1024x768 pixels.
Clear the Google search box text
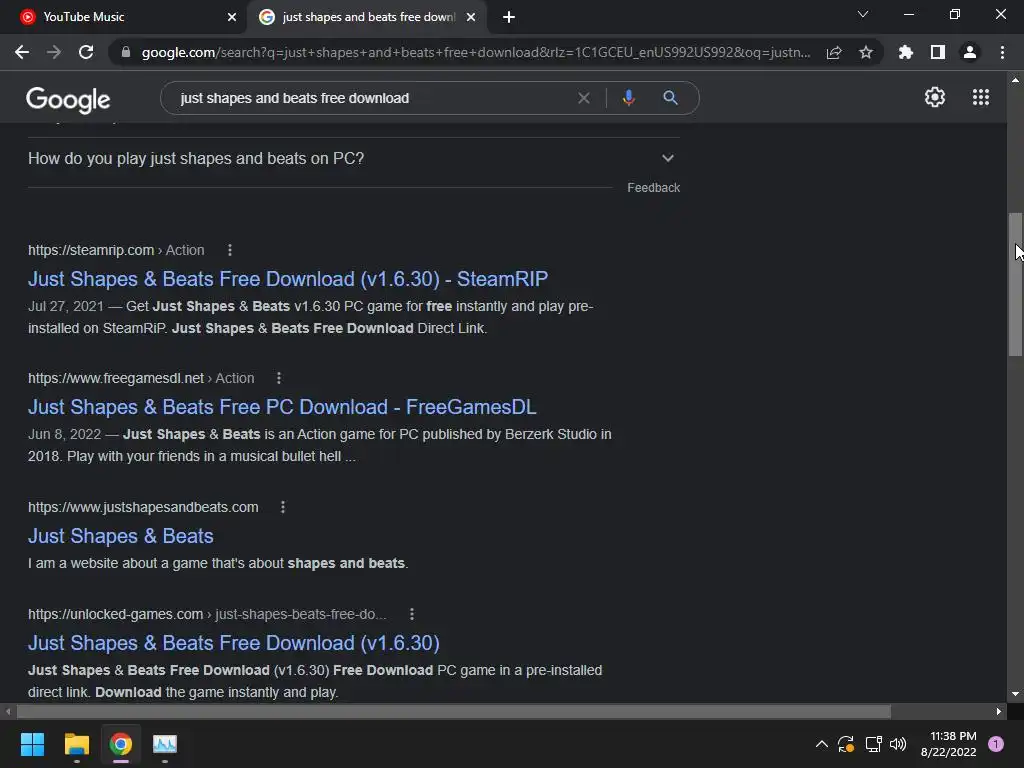coord(584,98)
